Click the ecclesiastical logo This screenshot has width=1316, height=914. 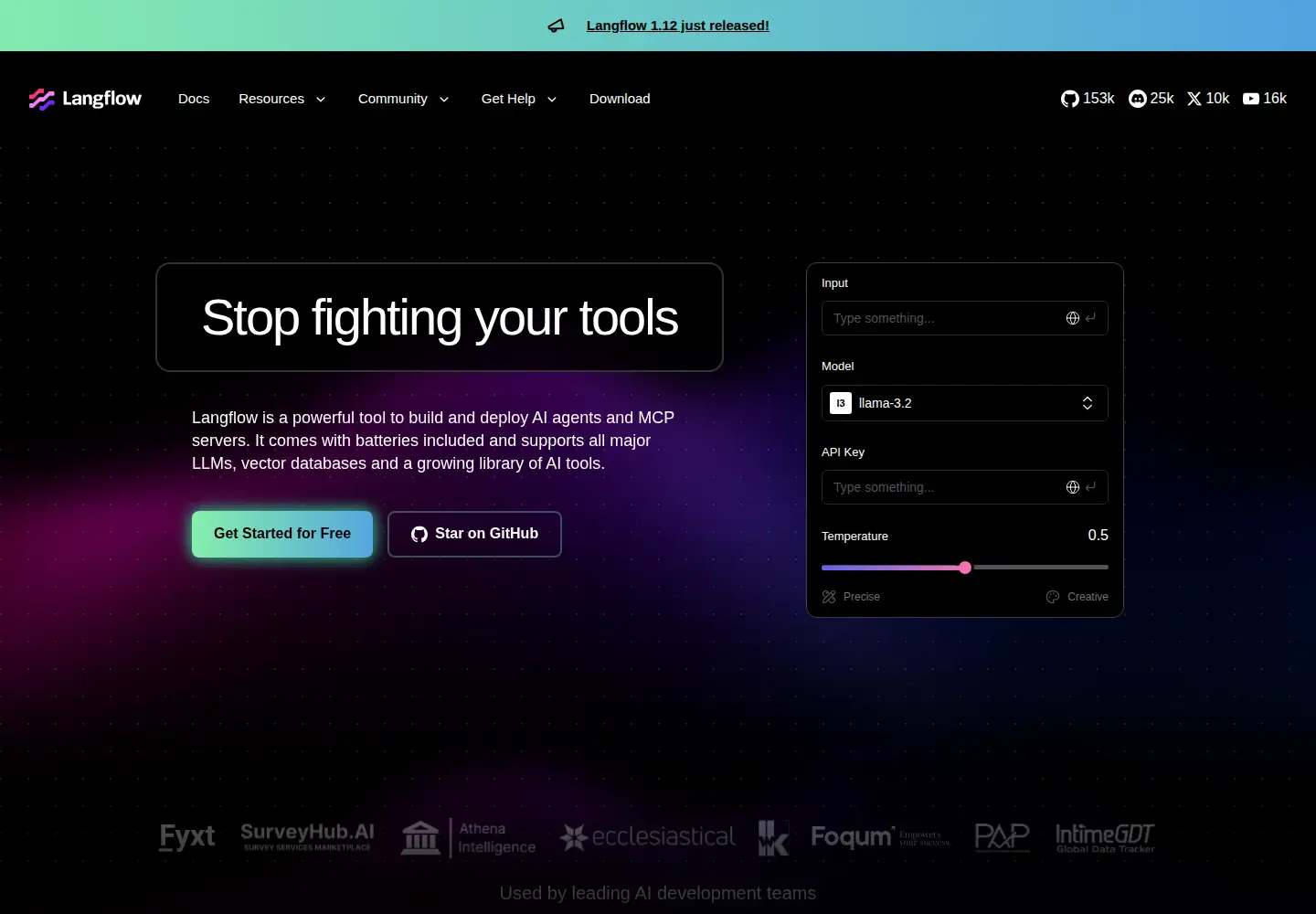[648, 837]
